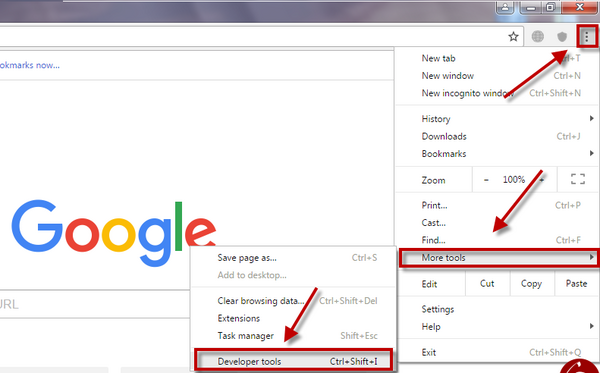Click the Copy button in Edit row
This screenshot has width=600, height=373.
[x=531, y=283]
